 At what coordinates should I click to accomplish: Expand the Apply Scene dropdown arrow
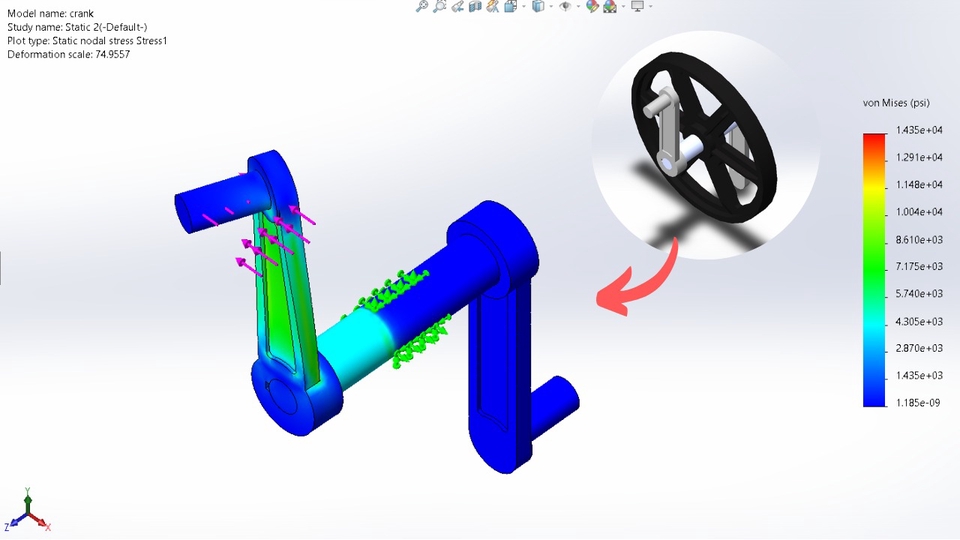(623, 6)
